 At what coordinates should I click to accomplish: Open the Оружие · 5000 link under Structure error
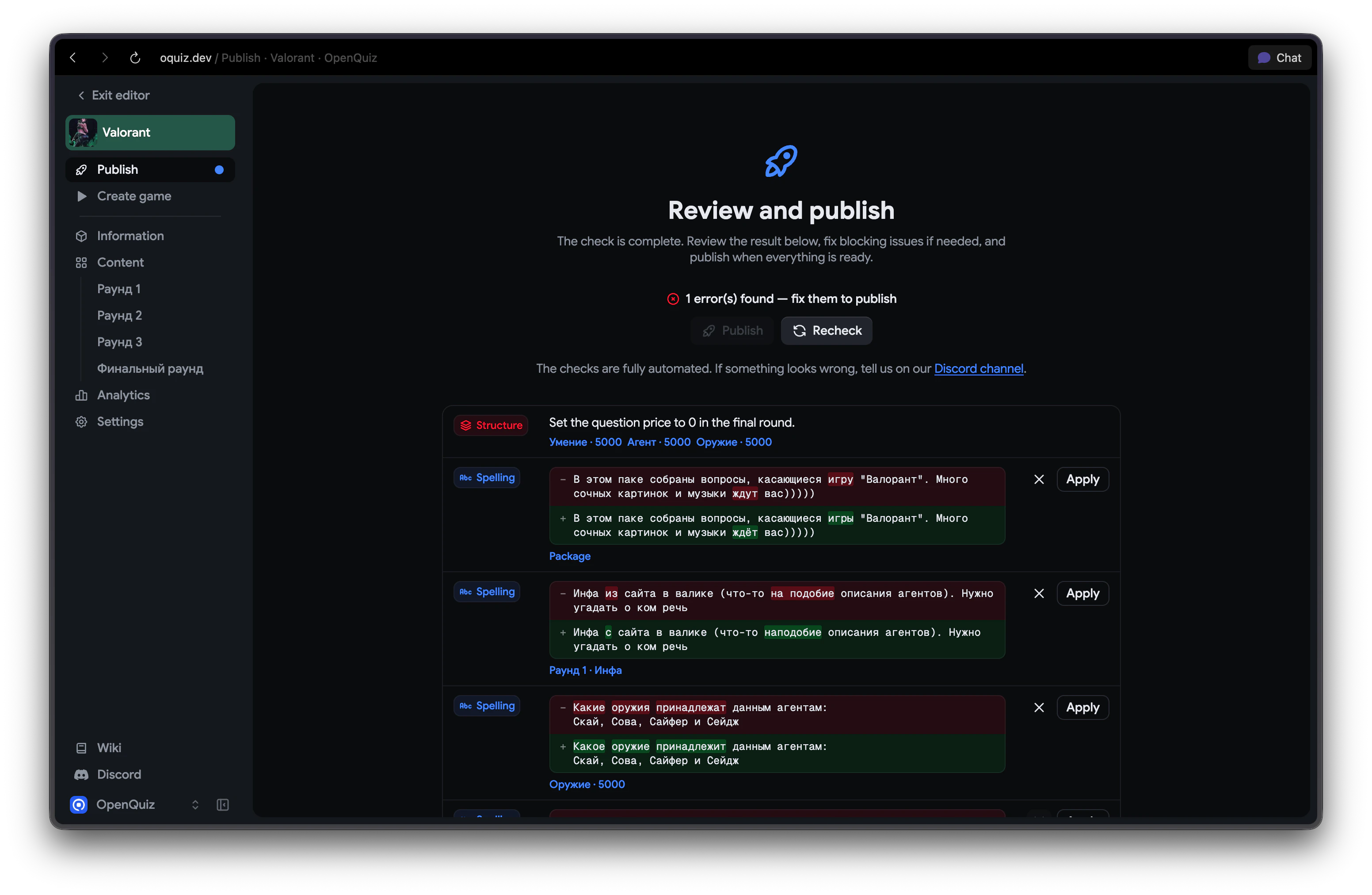(734, 442)
